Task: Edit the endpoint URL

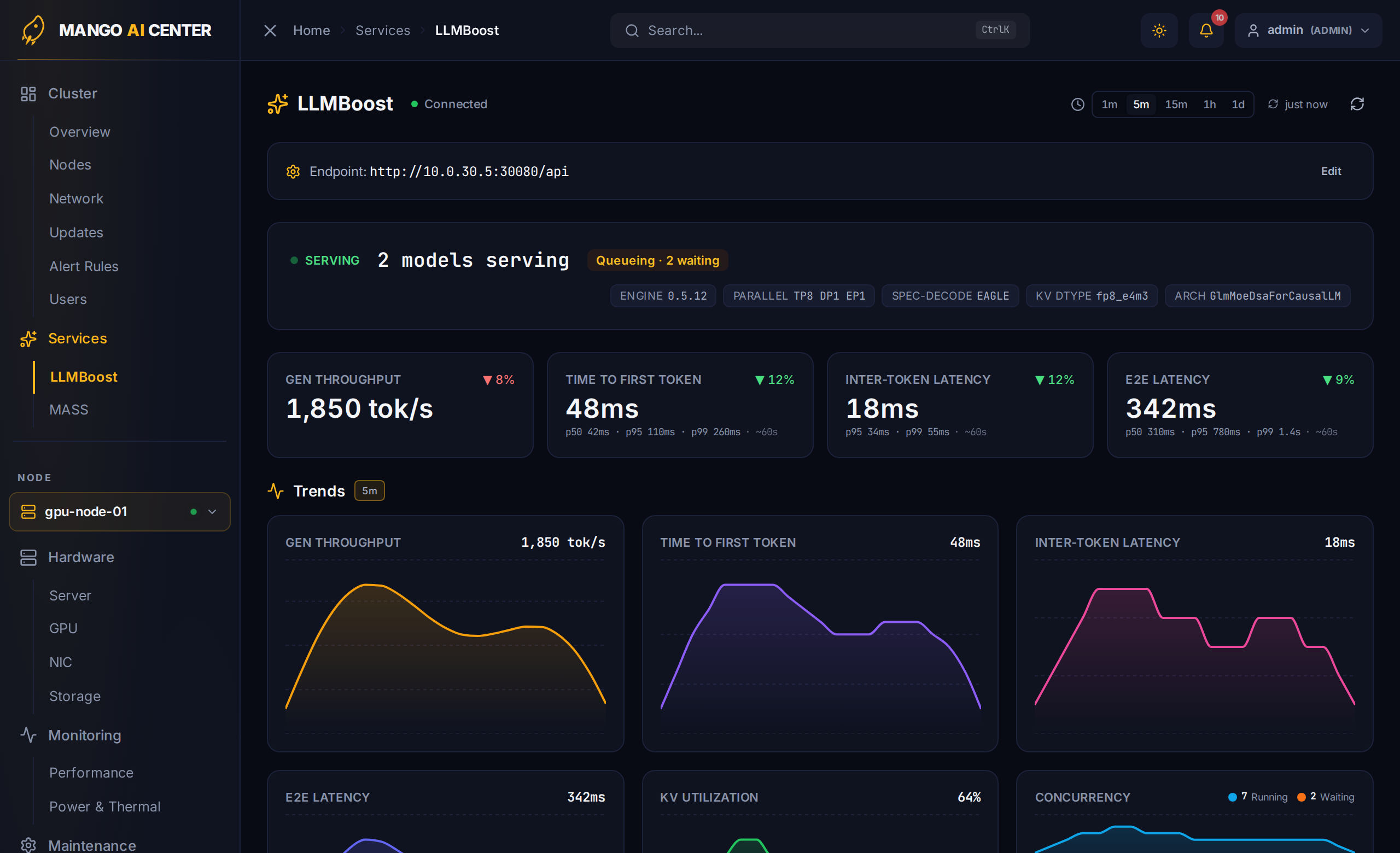Action: pyautogui.click(x=1331, y=172)
